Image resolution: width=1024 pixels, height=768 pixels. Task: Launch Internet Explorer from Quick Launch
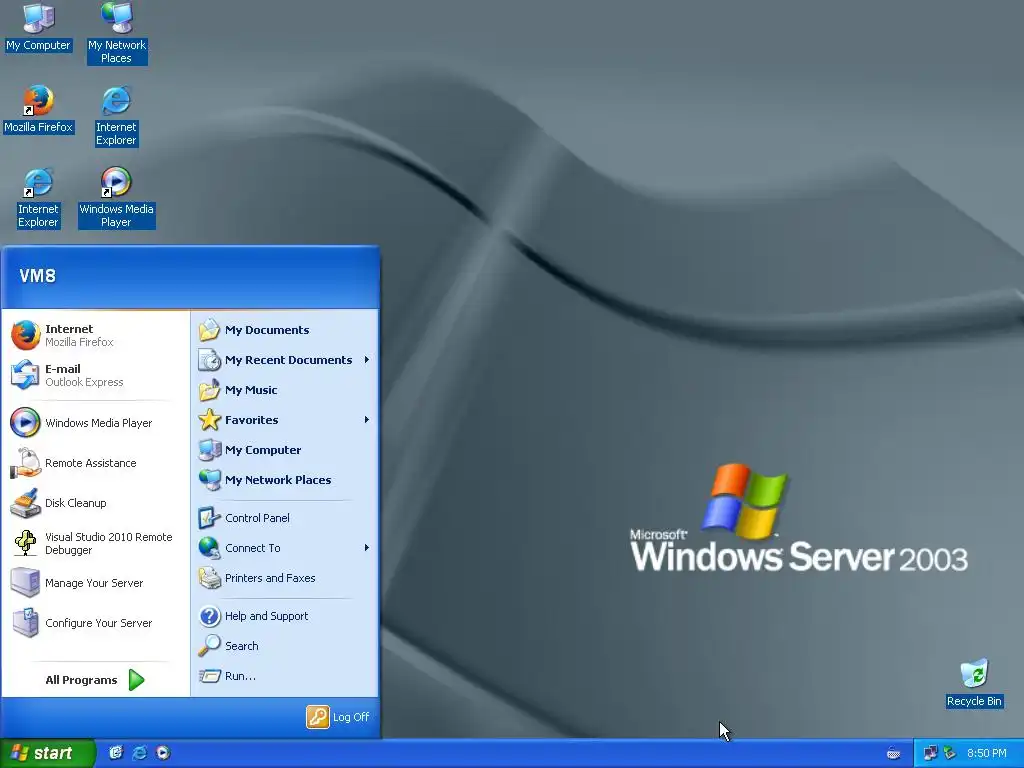pos(139,753)
